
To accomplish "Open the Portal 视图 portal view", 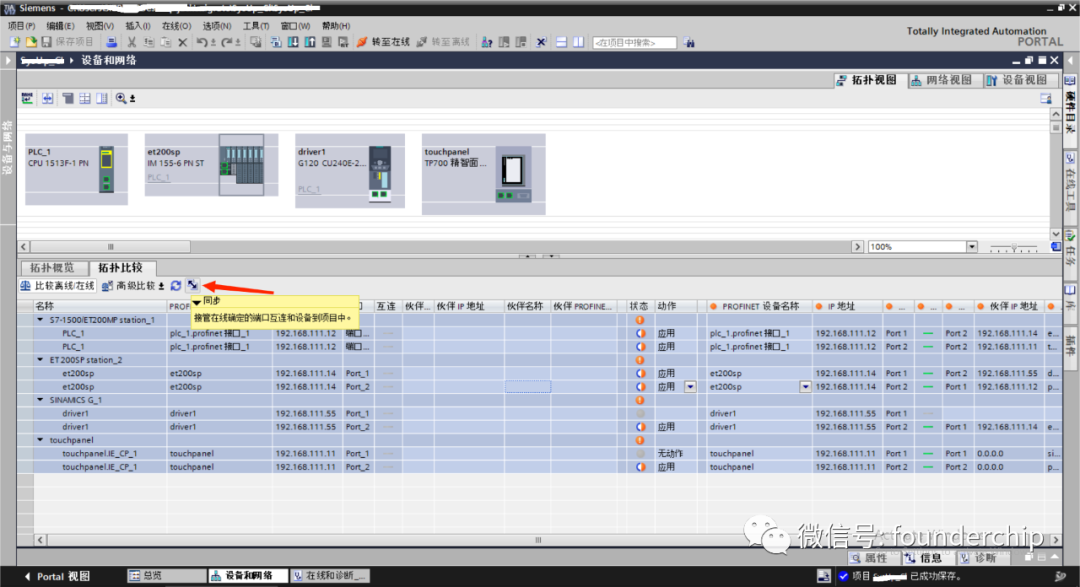I will [57, 576].
